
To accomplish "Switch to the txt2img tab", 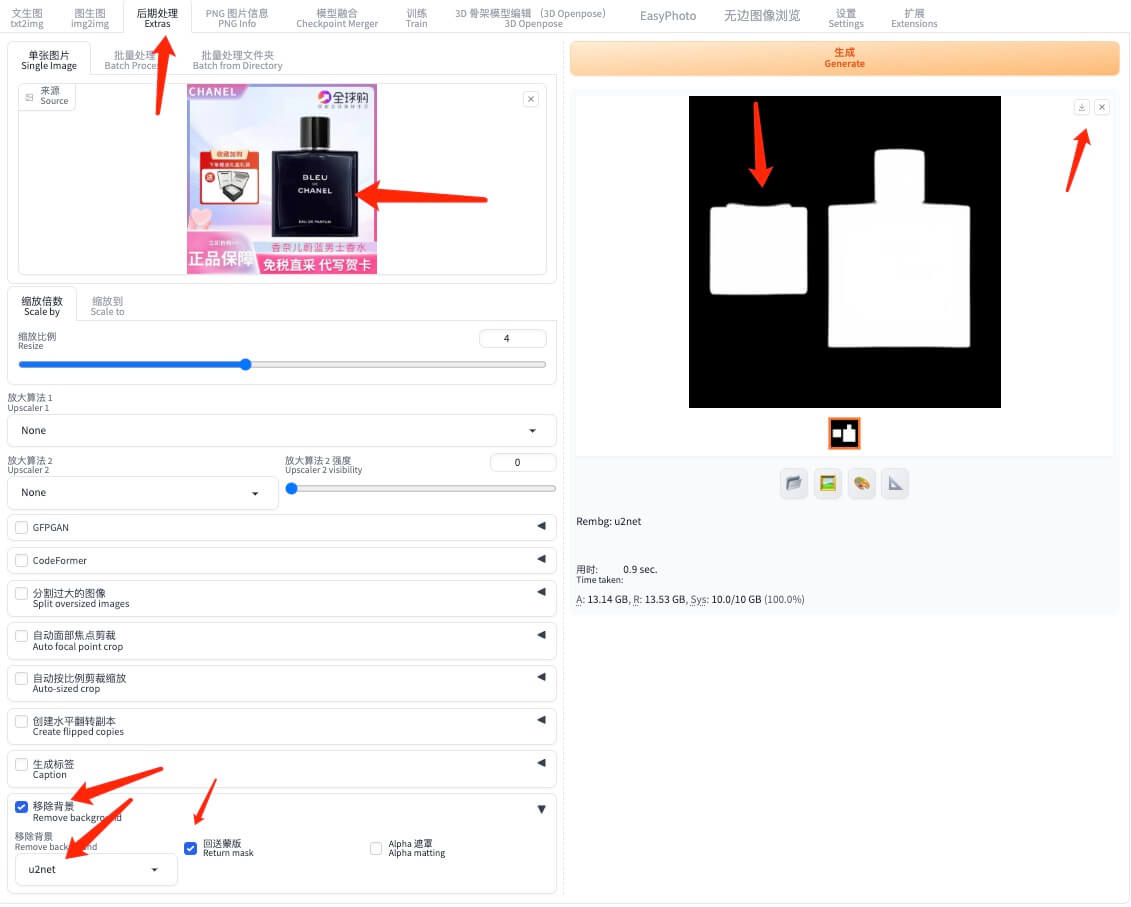I will click(27, 18).
